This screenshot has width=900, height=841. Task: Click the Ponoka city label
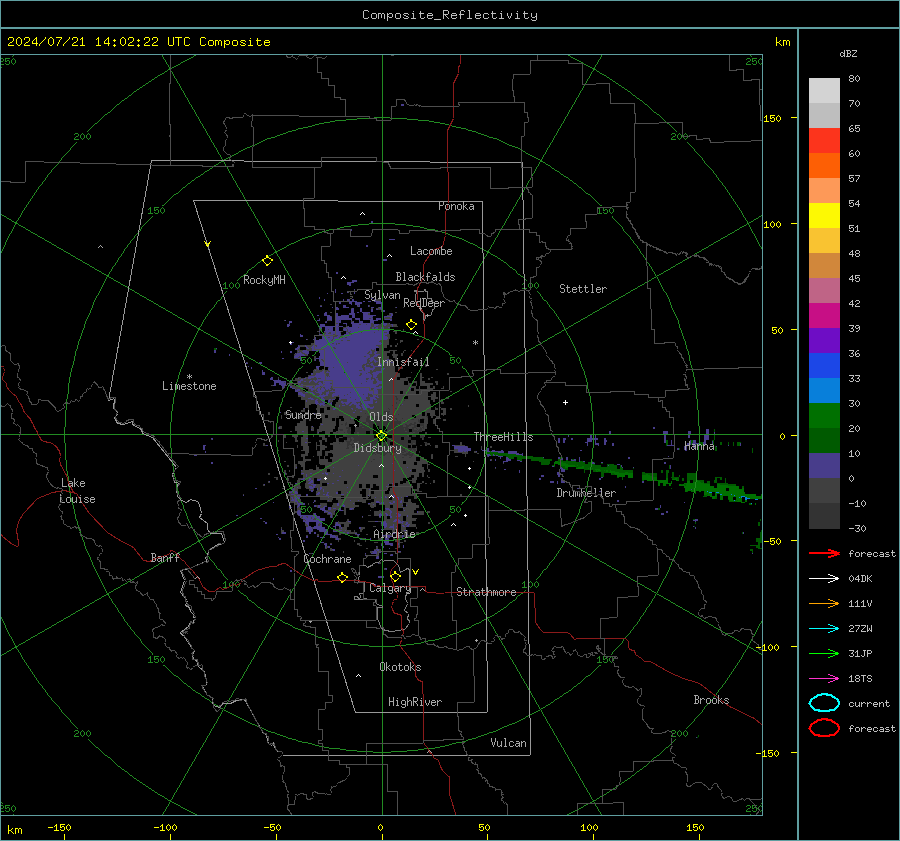click(456, 206)
